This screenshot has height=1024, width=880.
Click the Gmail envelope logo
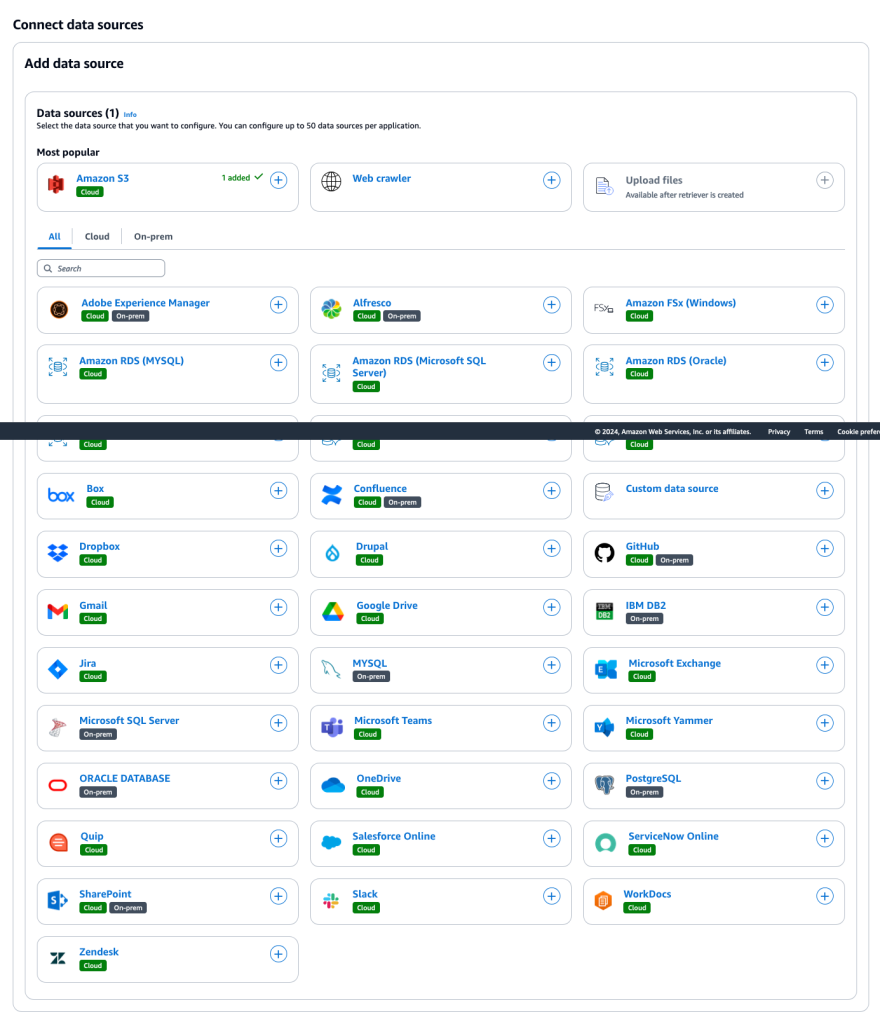pos(58,611)
